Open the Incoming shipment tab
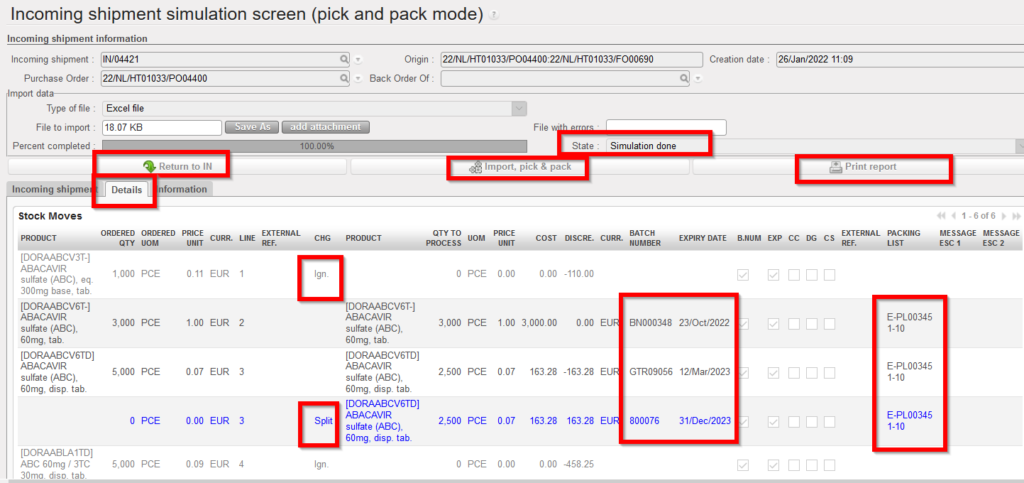This screenshot has height=483, width=1024. coord(52,189)
